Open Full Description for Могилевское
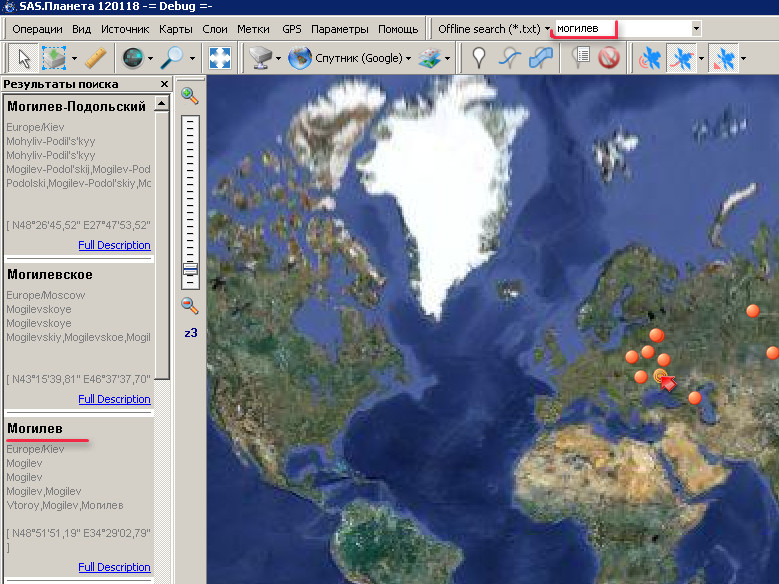Viewport: 779px width, 584px height. click(x=114, y=399)
